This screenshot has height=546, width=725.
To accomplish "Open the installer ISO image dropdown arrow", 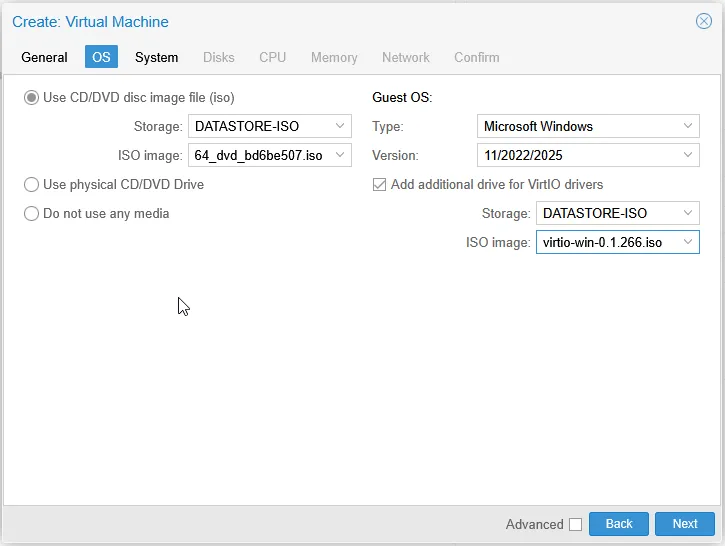I will (340, 155).
